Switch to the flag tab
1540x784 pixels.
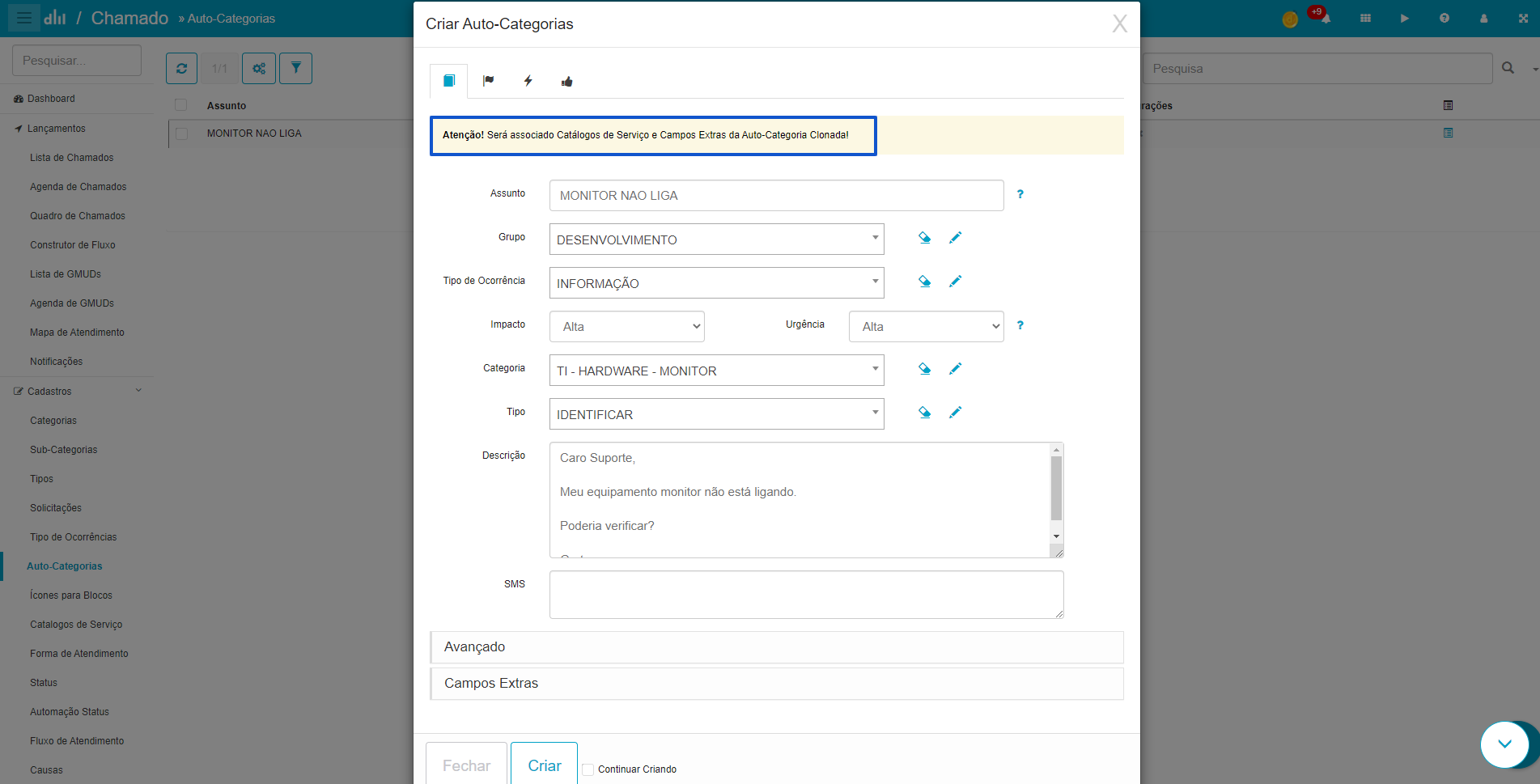pos(488,81)
